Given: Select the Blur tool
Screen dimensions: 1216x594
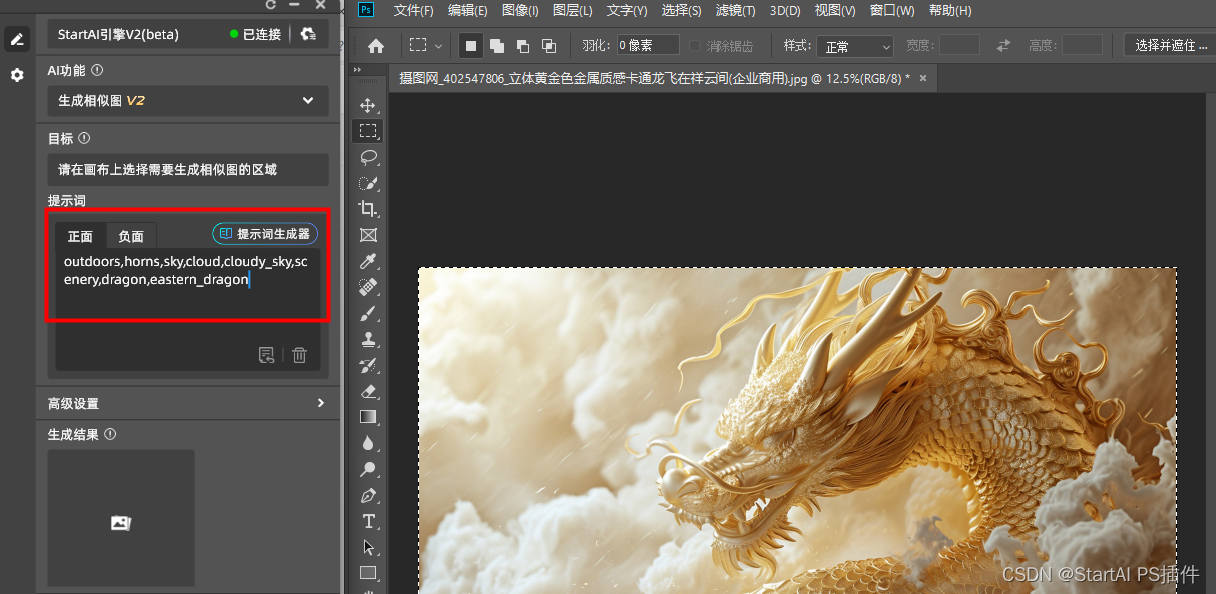Looking at the screenshot, I should click(368, 443).
